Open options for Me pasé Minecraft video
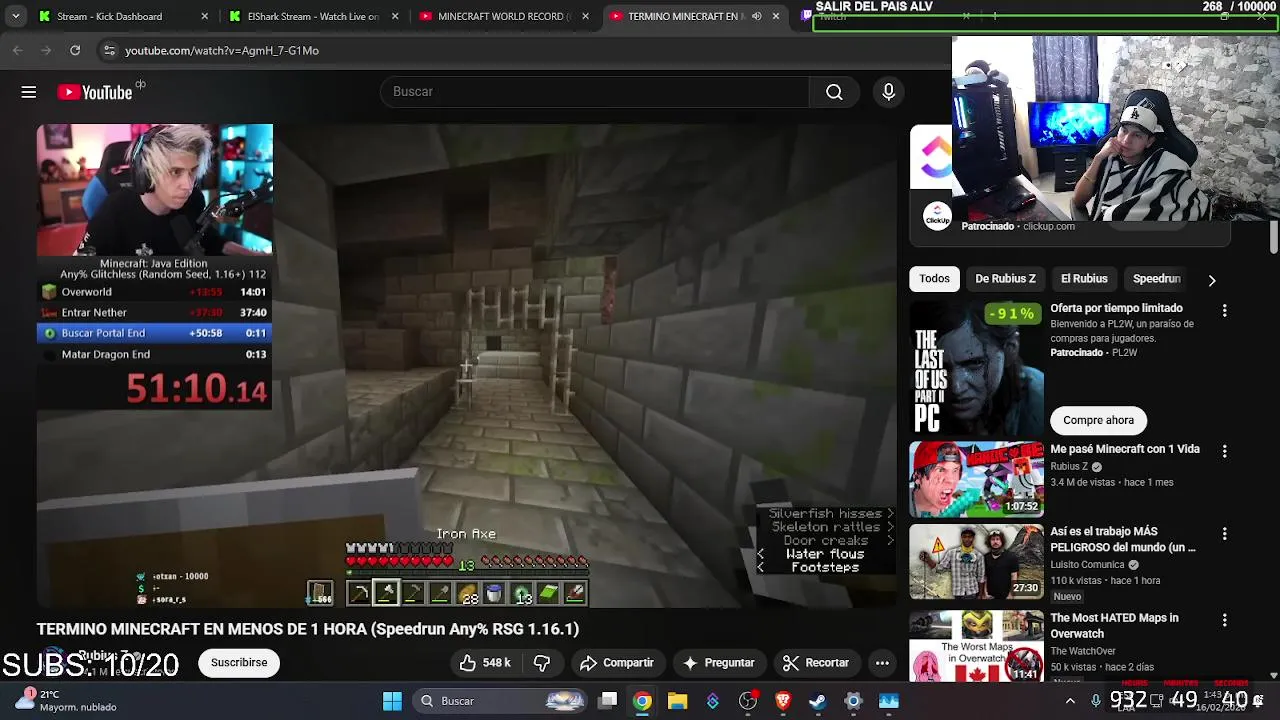 tap(1224, 452)
